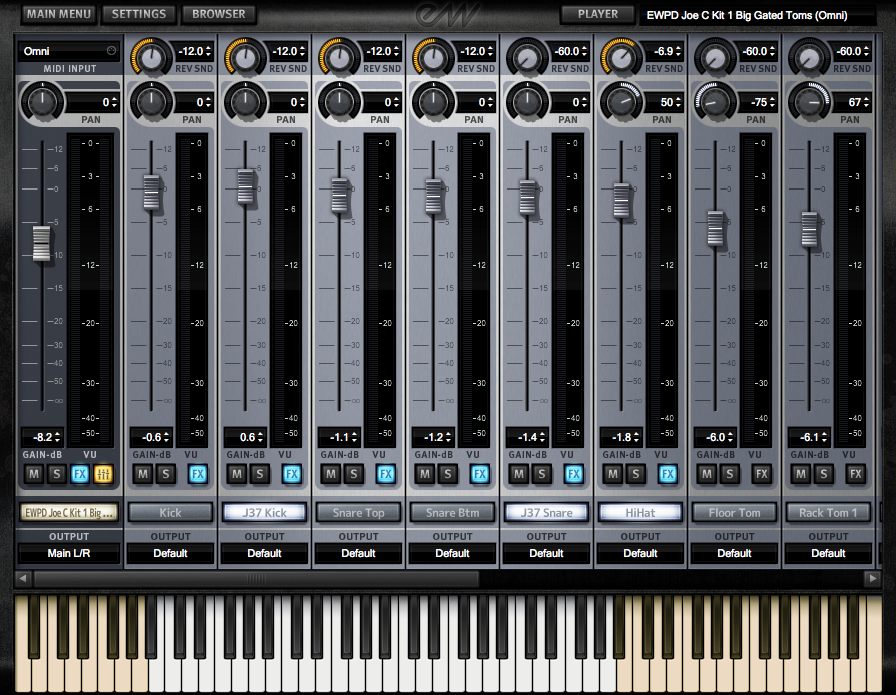Open FX for the Floor Tom channel
The image size is (896, 695).
[x=762, y=474]
